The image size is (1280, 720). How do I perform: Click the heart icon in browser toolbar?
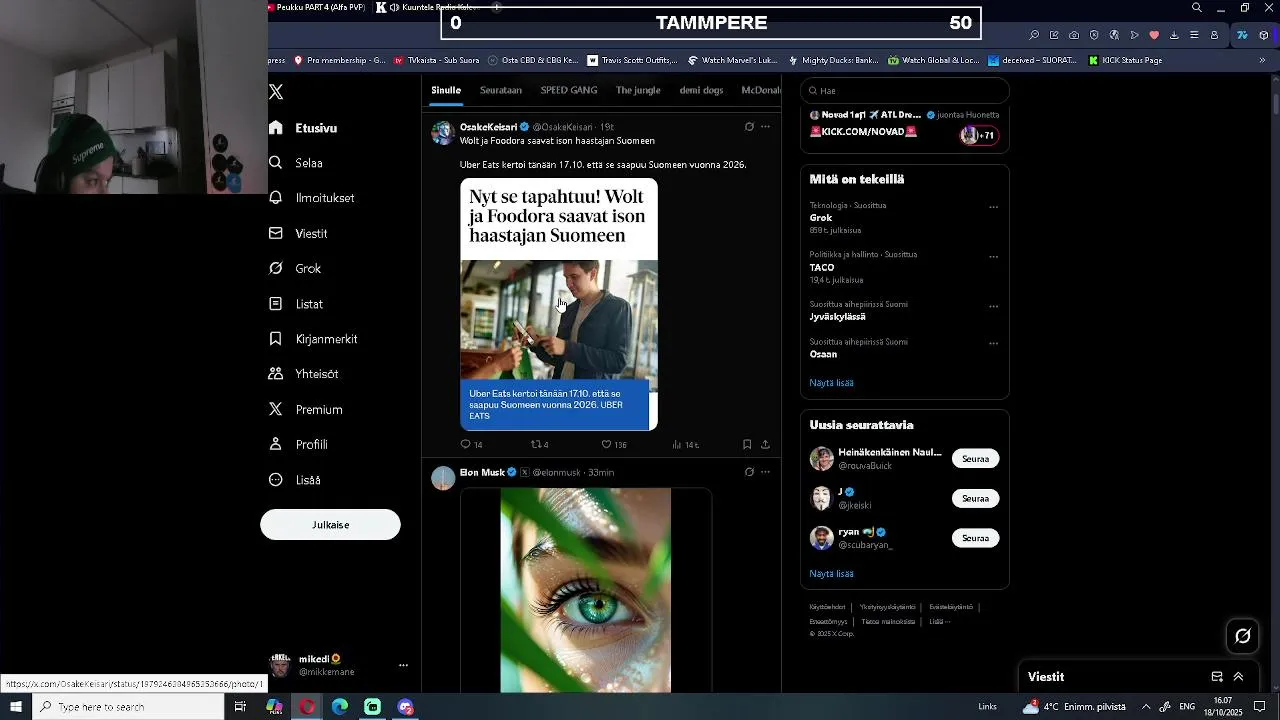[1154, 35]
